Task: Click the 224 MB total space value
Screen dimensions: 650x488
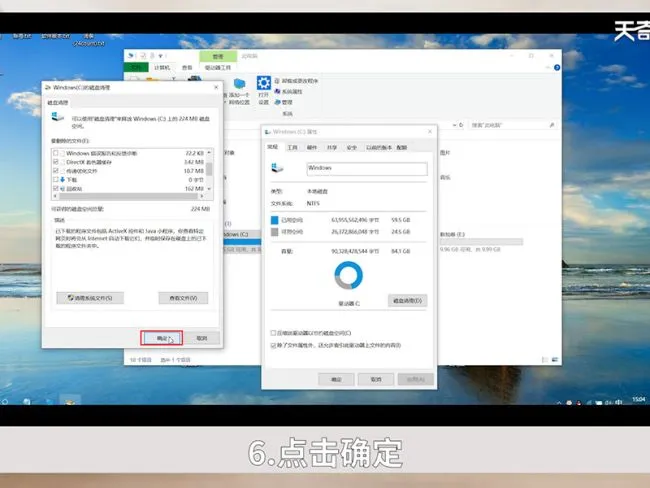Action: (x=200, y=209)
